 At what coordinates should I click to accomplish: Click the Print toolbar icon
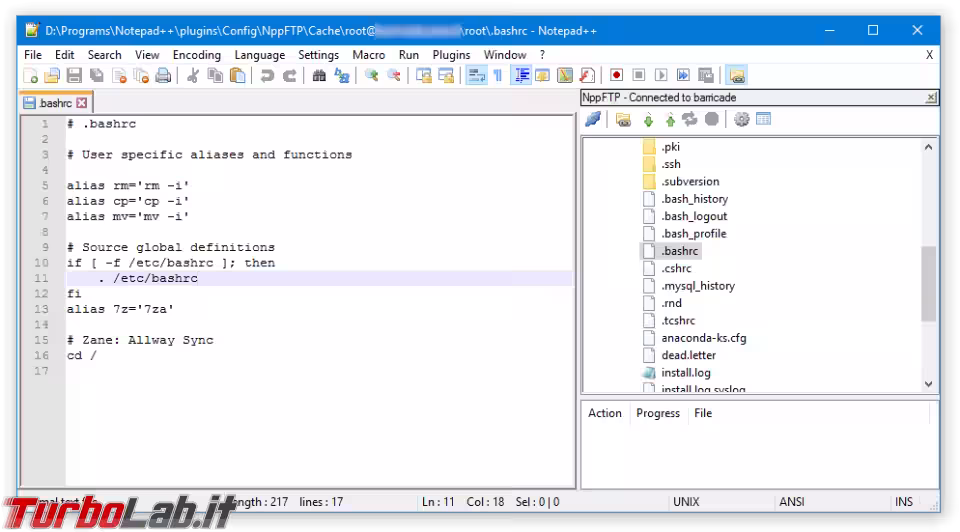pos(163,75)
